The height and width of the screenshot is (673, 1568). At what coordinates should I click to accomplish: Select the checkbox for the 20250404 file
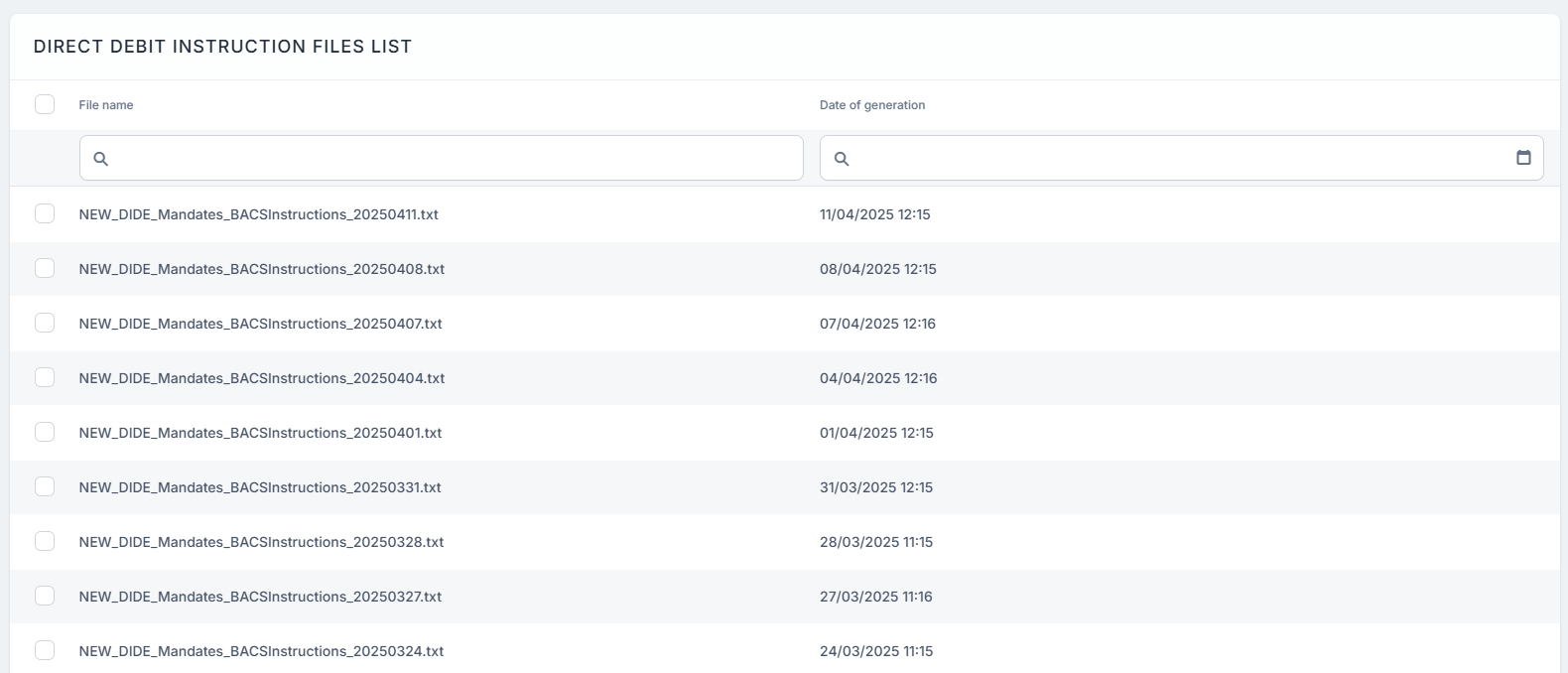click(45, 377)
